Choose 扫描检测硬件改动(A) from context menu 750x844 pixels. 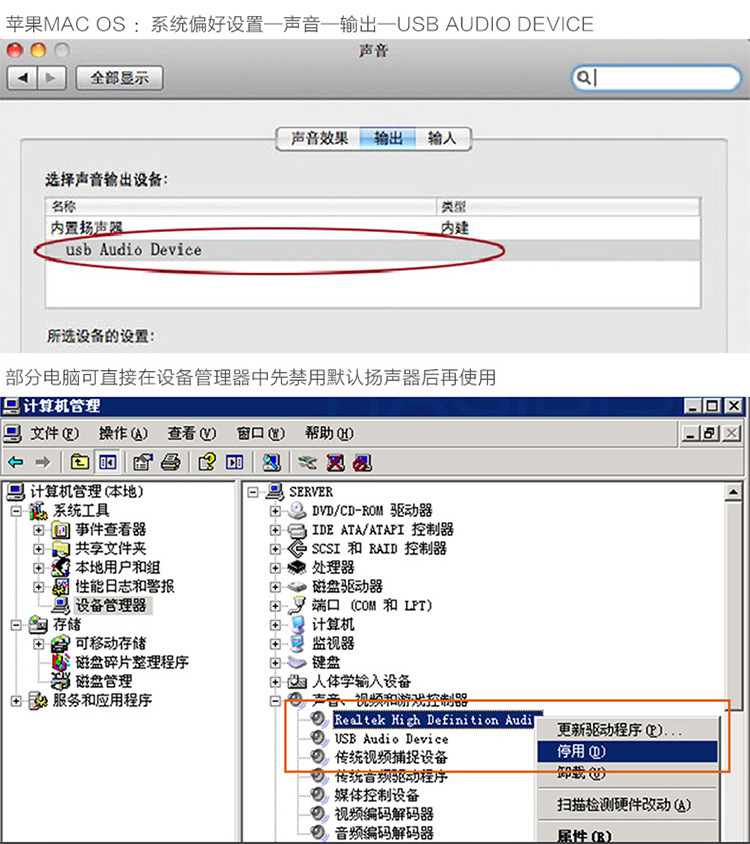point(628,805)
